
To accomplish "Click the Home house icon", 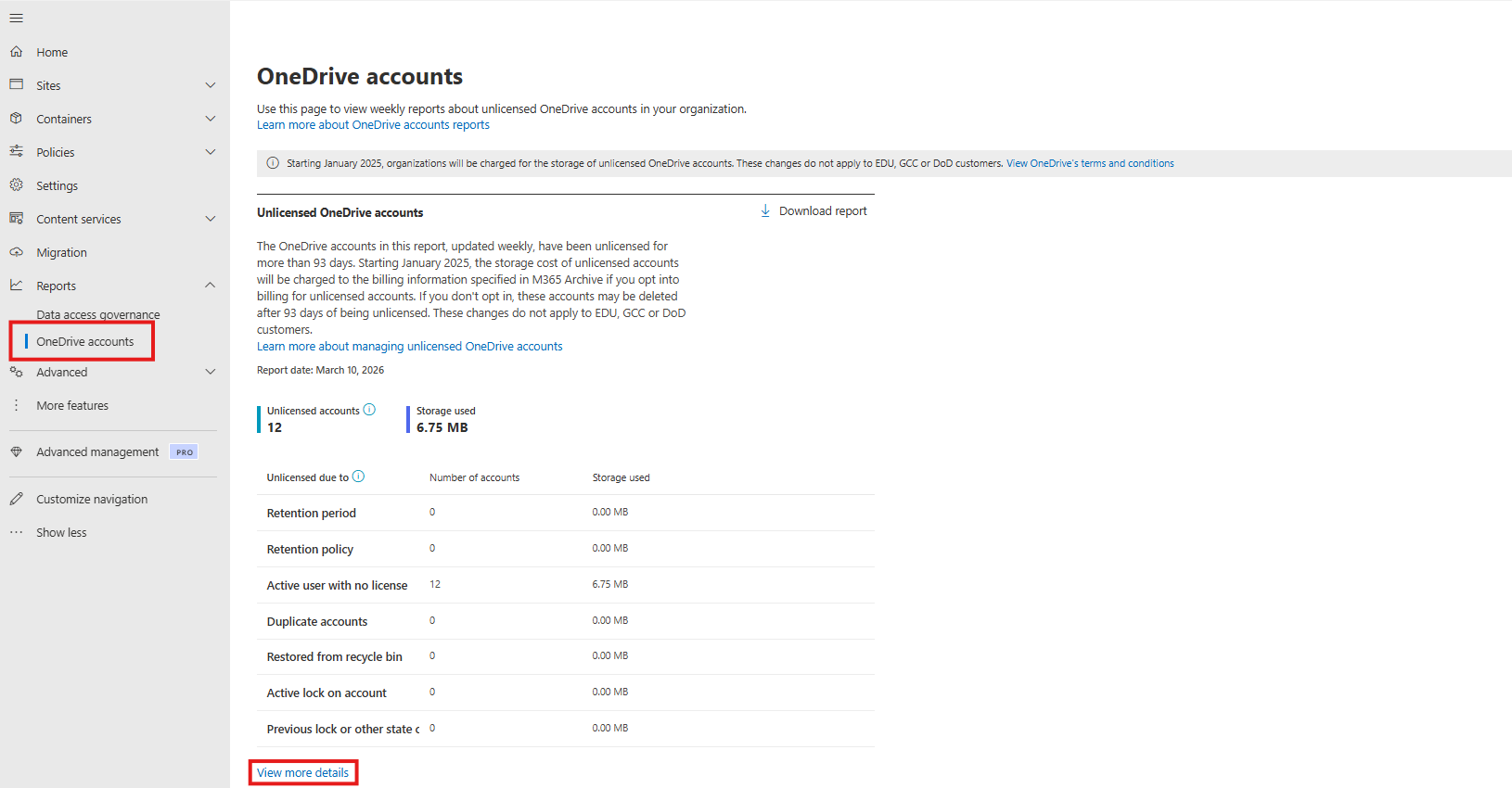I will pyautogui.click(x=17, y=52).
